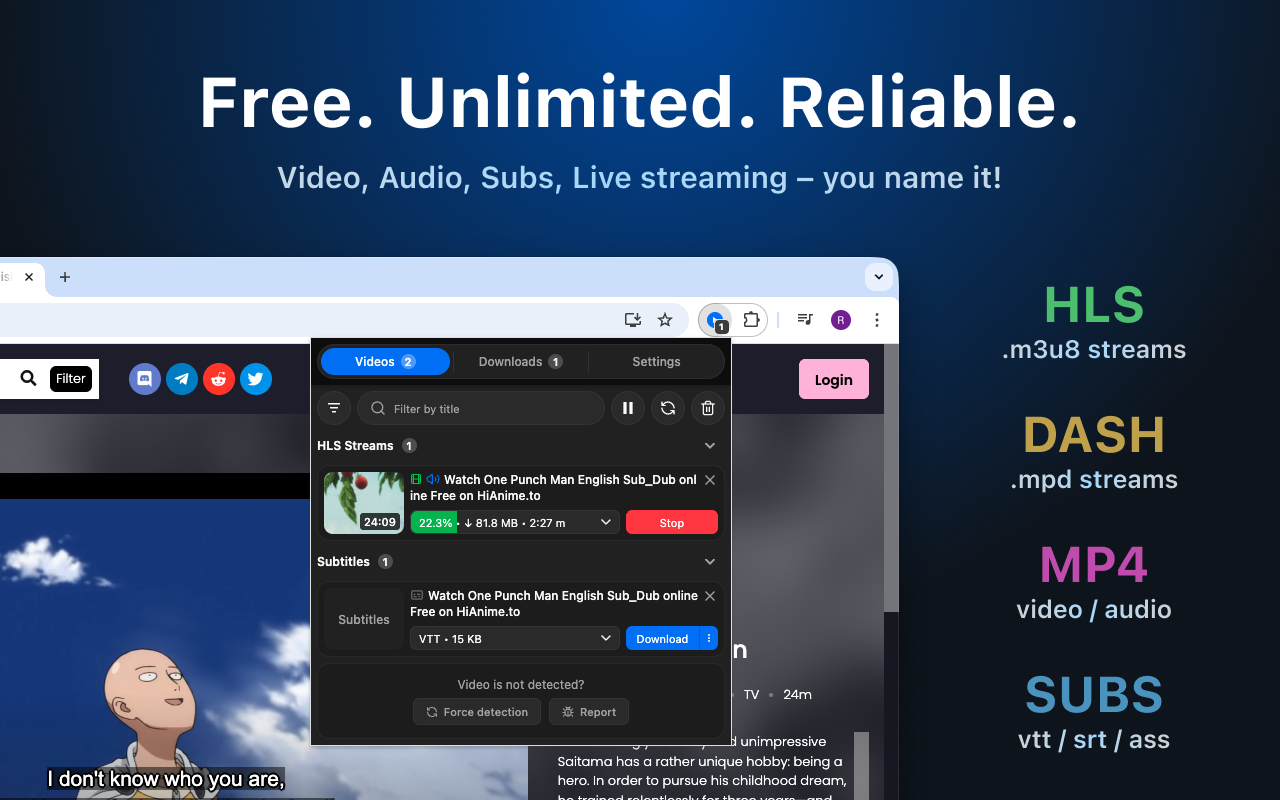This screenshot has width=1280, height=800.
Task: Click the website search magnifier icon
Action: [x=28, y=378]
